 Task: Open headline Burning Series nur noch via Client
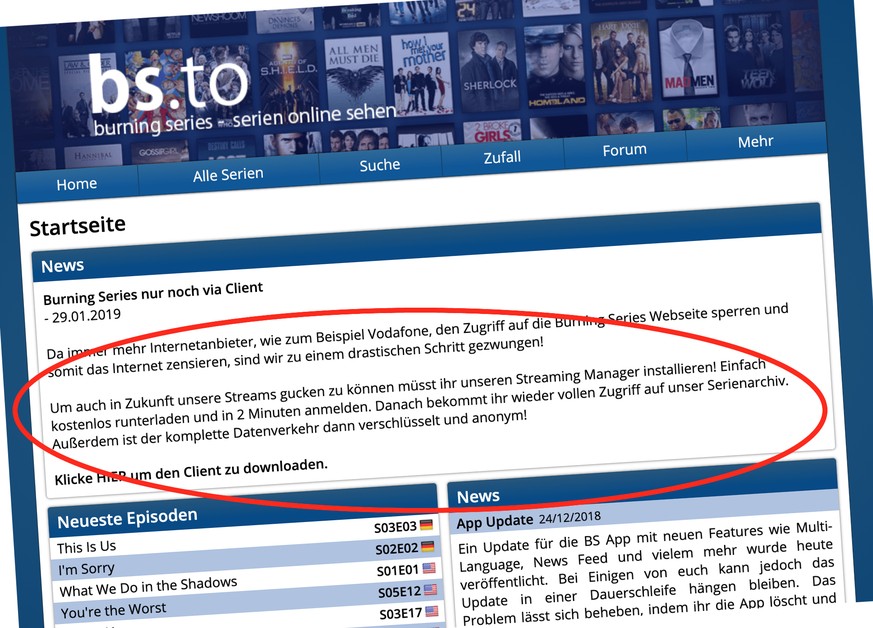pyautogui.click(x=153, y=293)
